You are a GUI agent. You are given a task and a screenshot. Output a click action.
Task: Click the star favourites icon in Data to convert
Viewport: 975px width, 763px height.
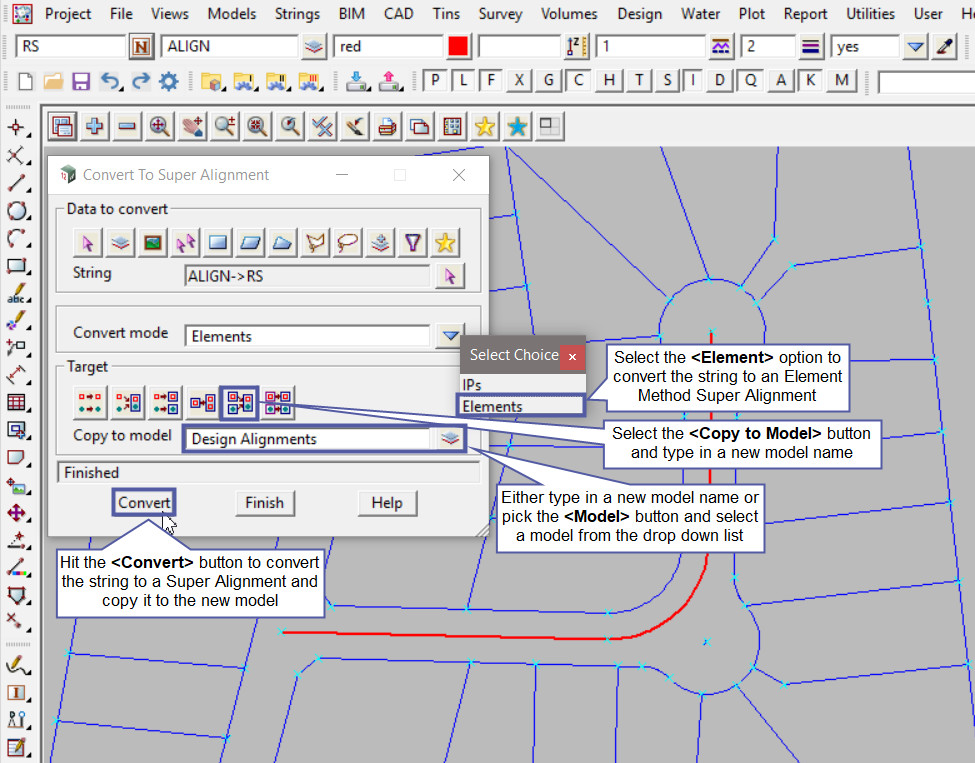pyautogui.click(x=446, y=242)
